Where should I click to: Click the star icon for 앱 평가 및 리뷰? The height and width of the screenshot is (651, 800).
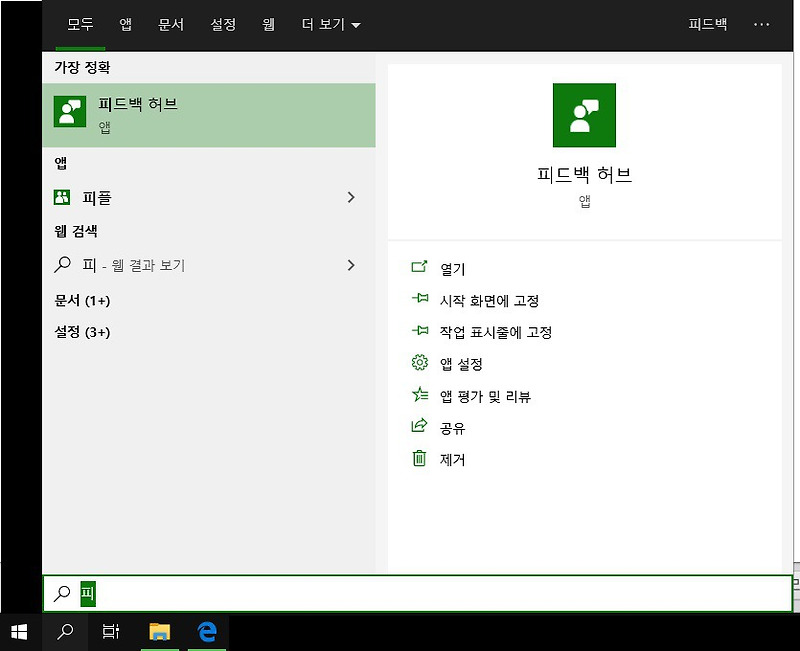click(420, 394)
